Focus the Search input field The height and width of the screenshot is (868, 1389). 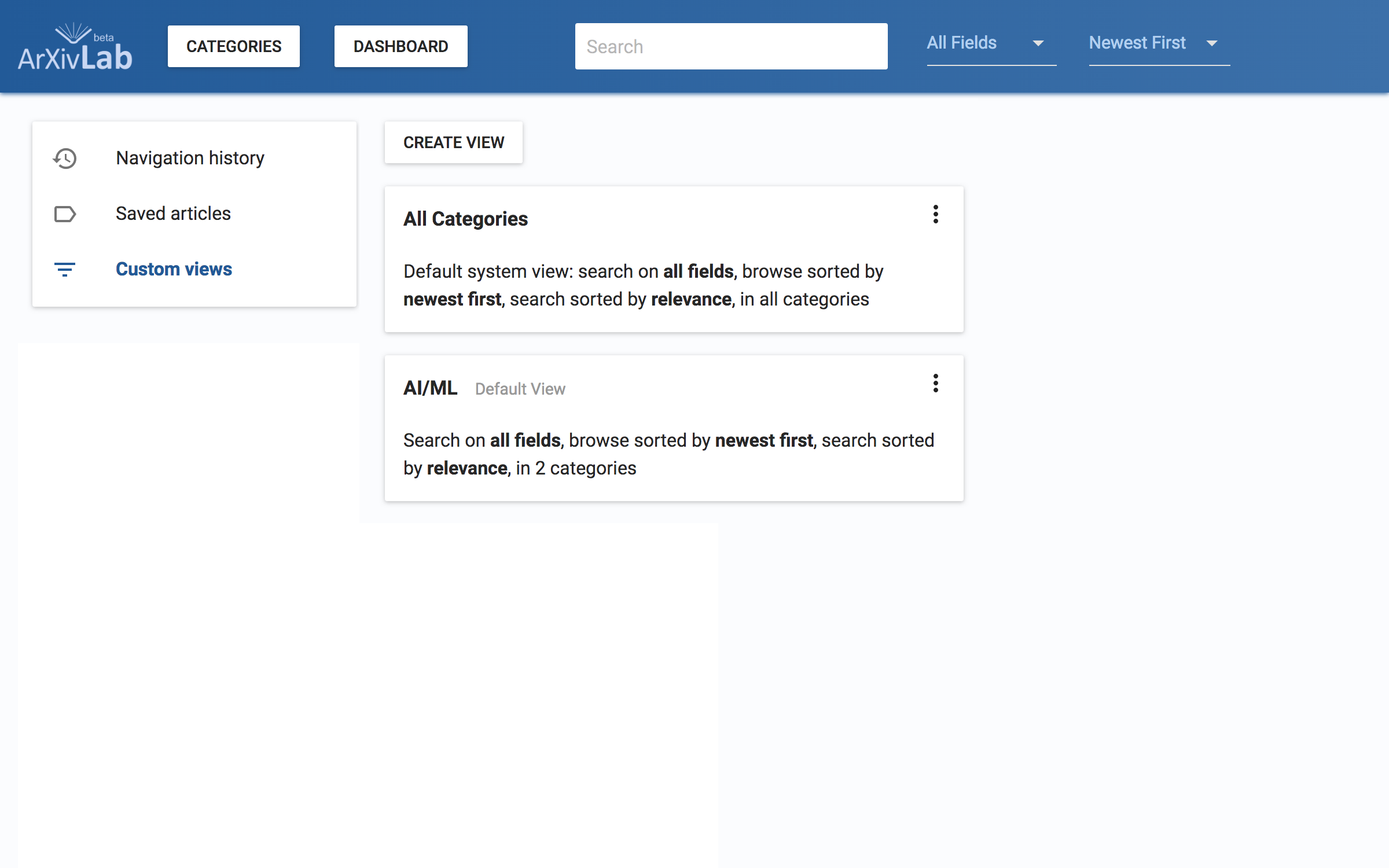732,46
